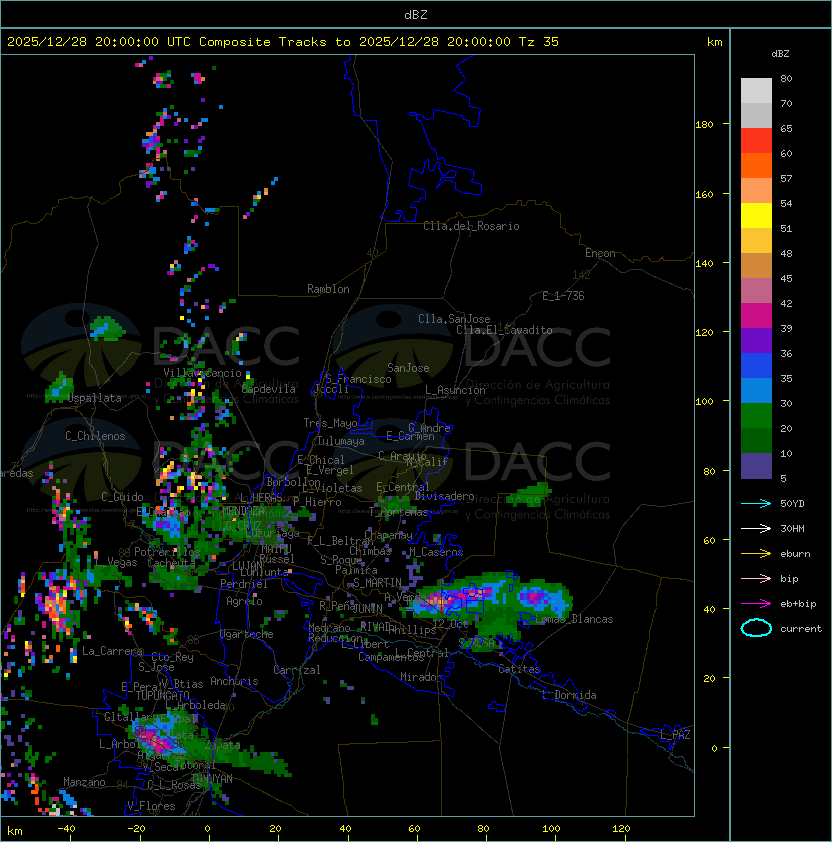
Task: Click the Cacheuta label
Action: [x=171, y=563]
